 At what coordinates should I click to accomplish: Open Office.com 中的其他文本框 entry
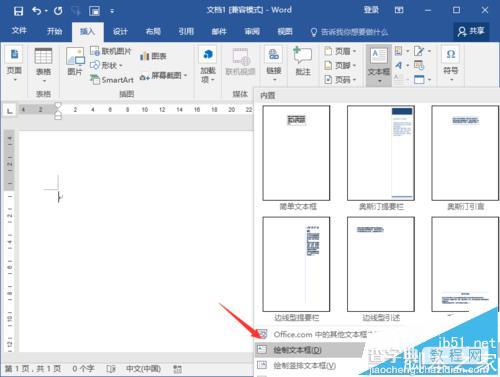pyautogui.click(x=320, y=334)
